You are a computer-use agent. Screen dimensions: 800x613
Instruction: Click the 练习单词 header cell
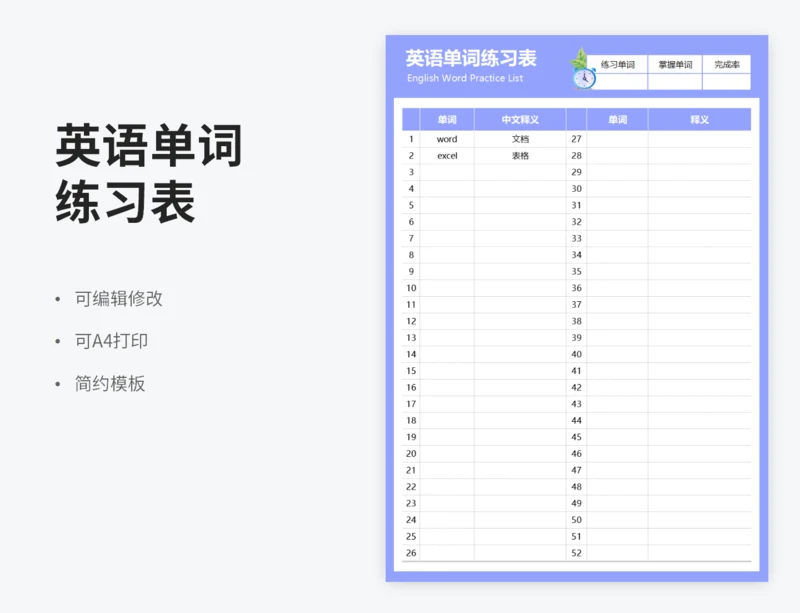click(x=617, y=64)
